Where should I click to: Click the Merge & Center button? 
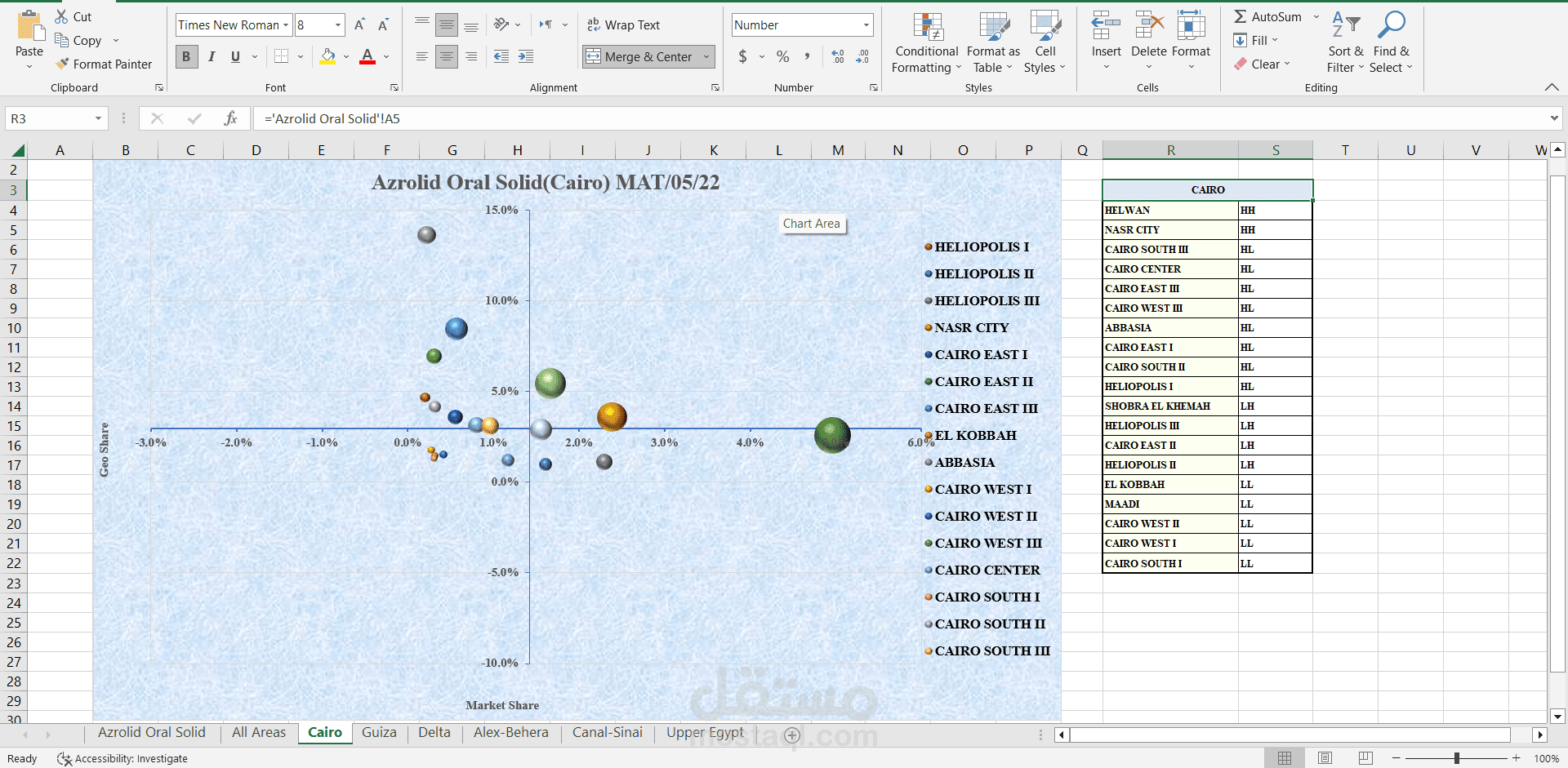pos(639,56)
